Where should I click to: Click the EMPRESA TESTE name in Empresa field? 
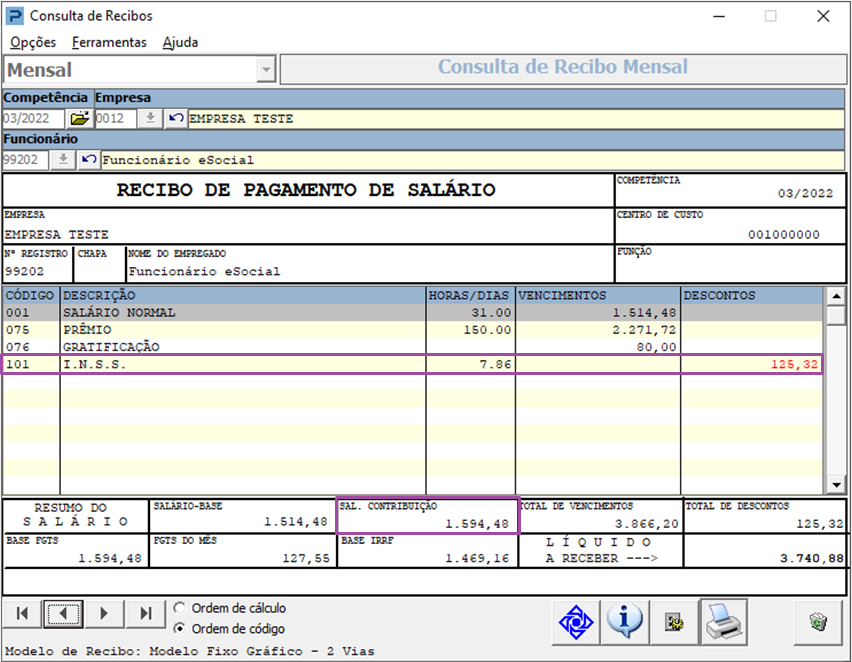(241, 118)
